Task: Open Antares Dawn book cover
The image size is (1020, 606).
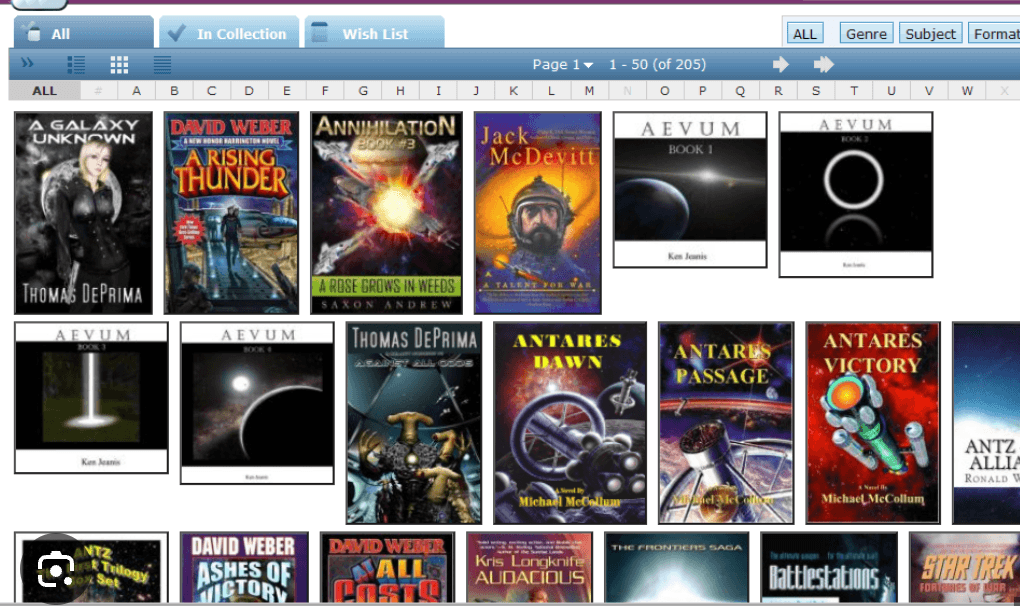Action: pyautogui.click(x=569, y=422)
